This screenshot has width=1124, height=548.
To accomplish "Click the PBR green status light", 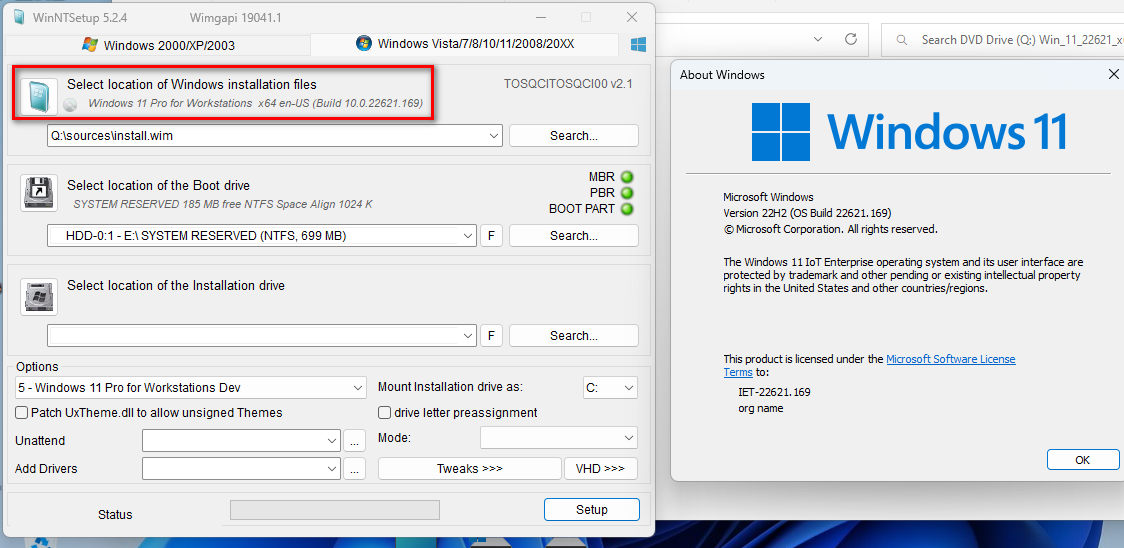I will [x=627, y=193].
